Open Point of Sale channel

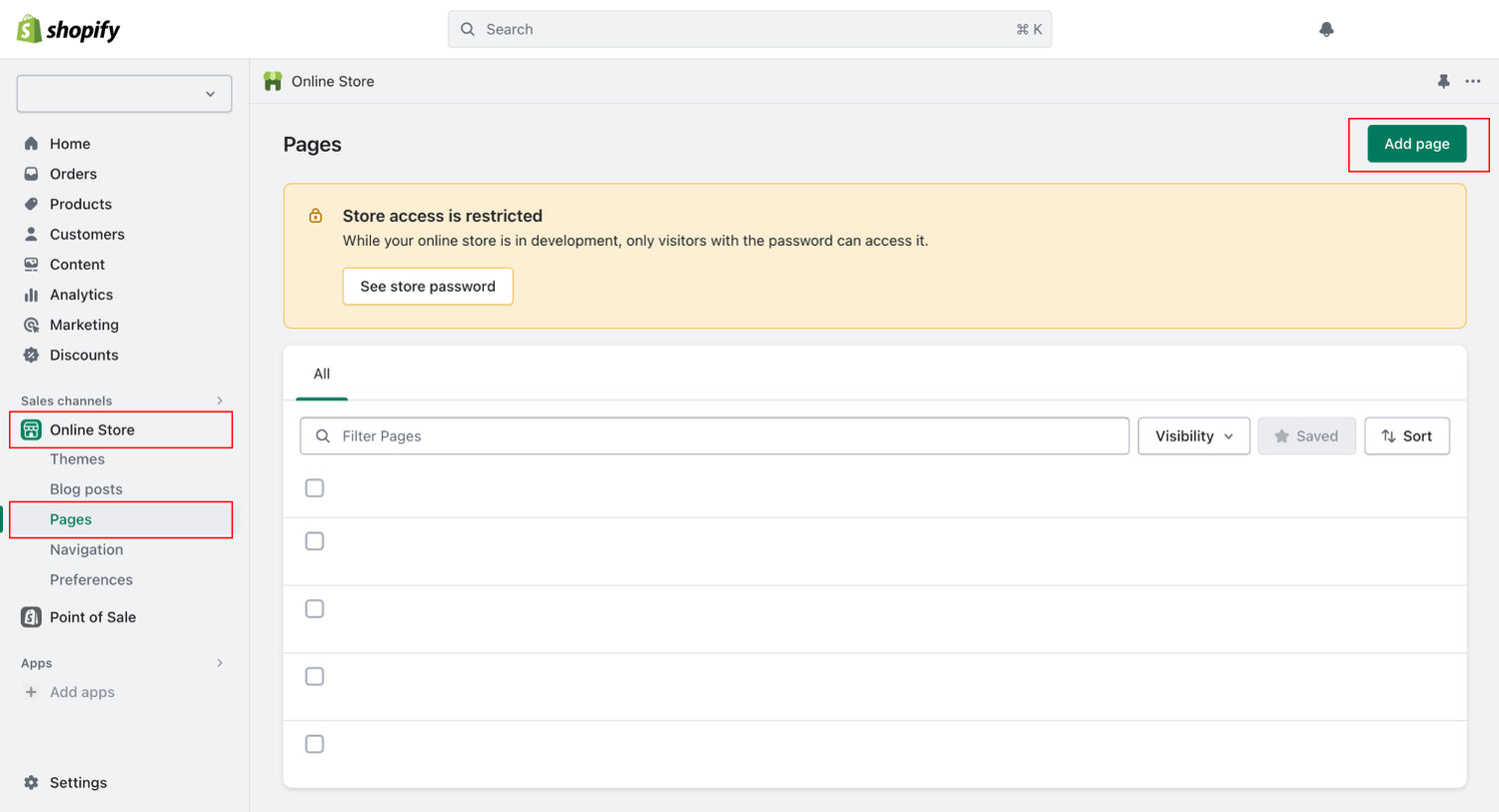(92, 617)
